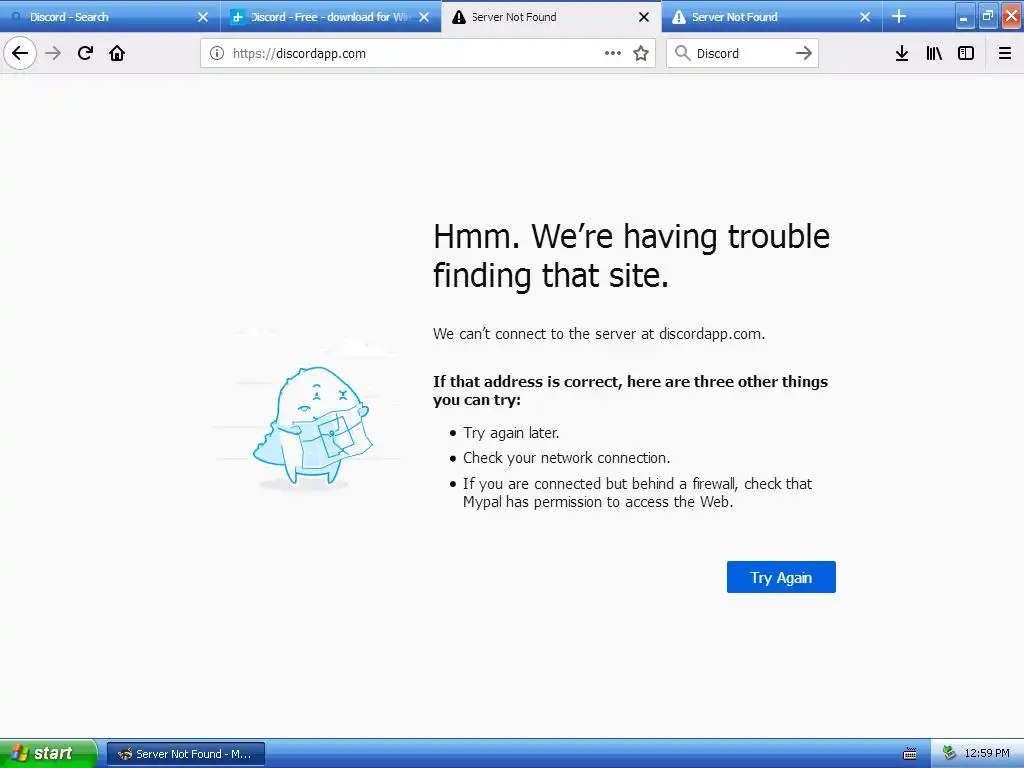Screen dimensions: 1024x768
Task: Click the network tray icon
Action: point(949,754)
